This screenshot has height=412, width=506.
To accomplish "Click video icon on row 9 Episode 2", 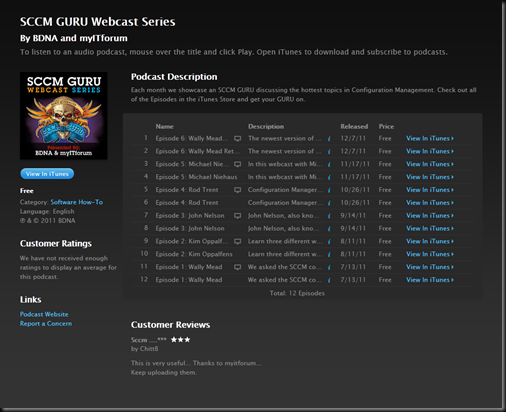I will (x=237, y=241).
